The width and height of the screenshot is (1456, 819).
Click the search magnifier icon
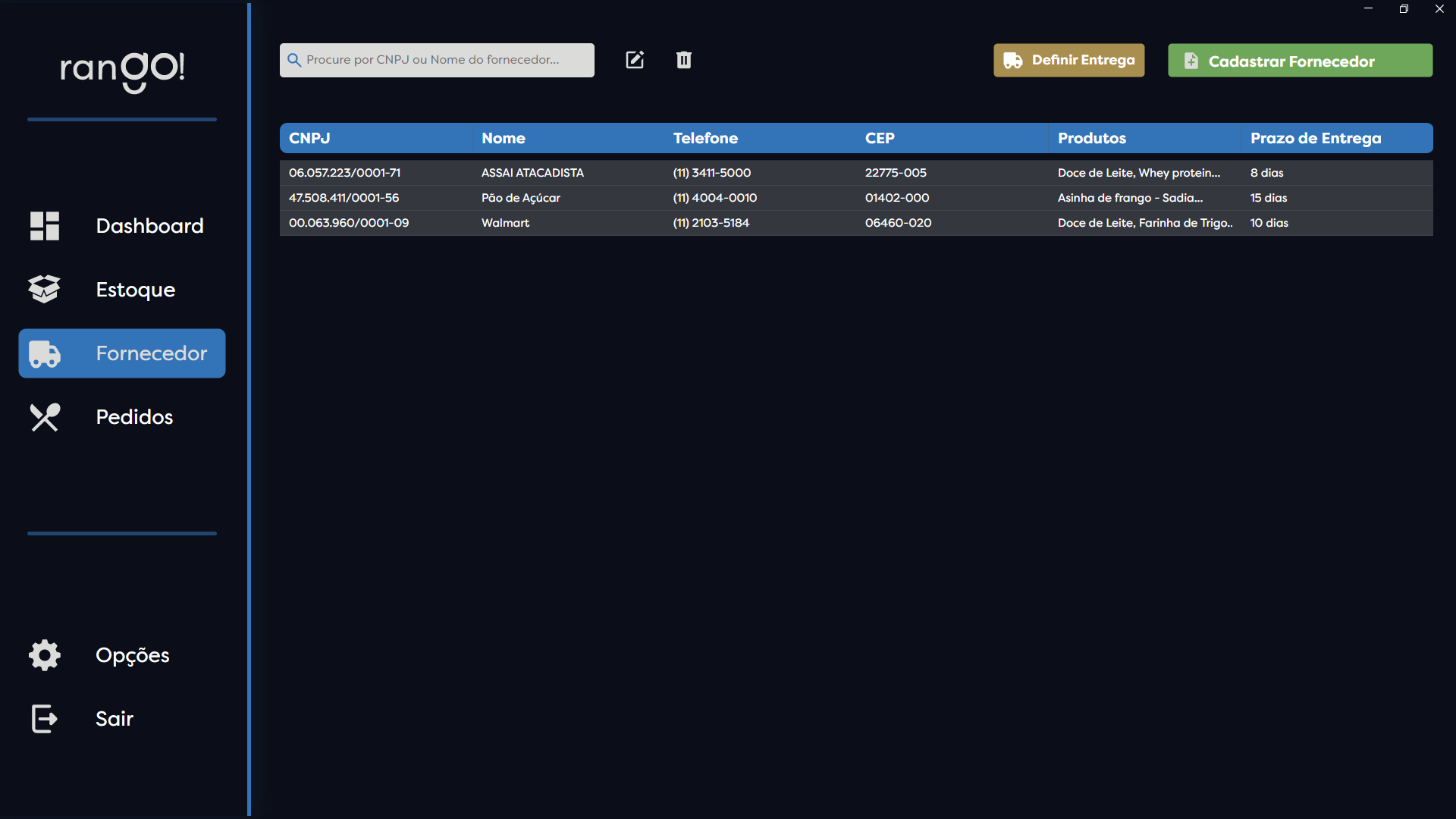294,60
